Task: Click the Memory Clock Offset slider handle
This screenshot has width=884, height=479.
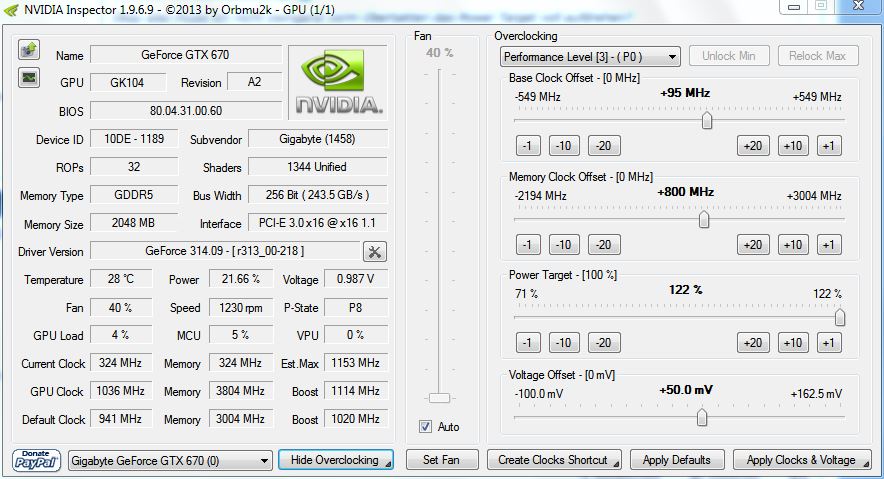Action: [x=704, y=219]
